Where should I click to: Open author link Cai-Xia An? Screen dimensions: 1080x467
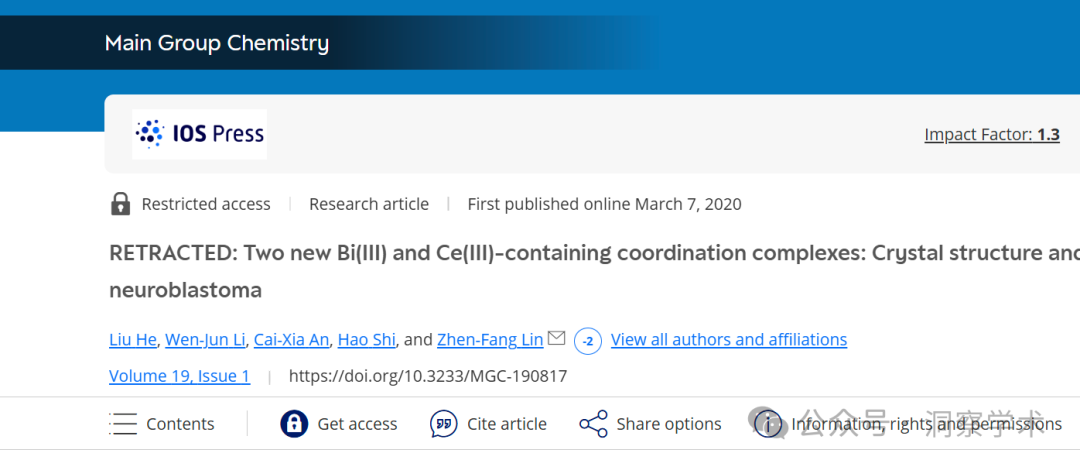coord(292,340)
